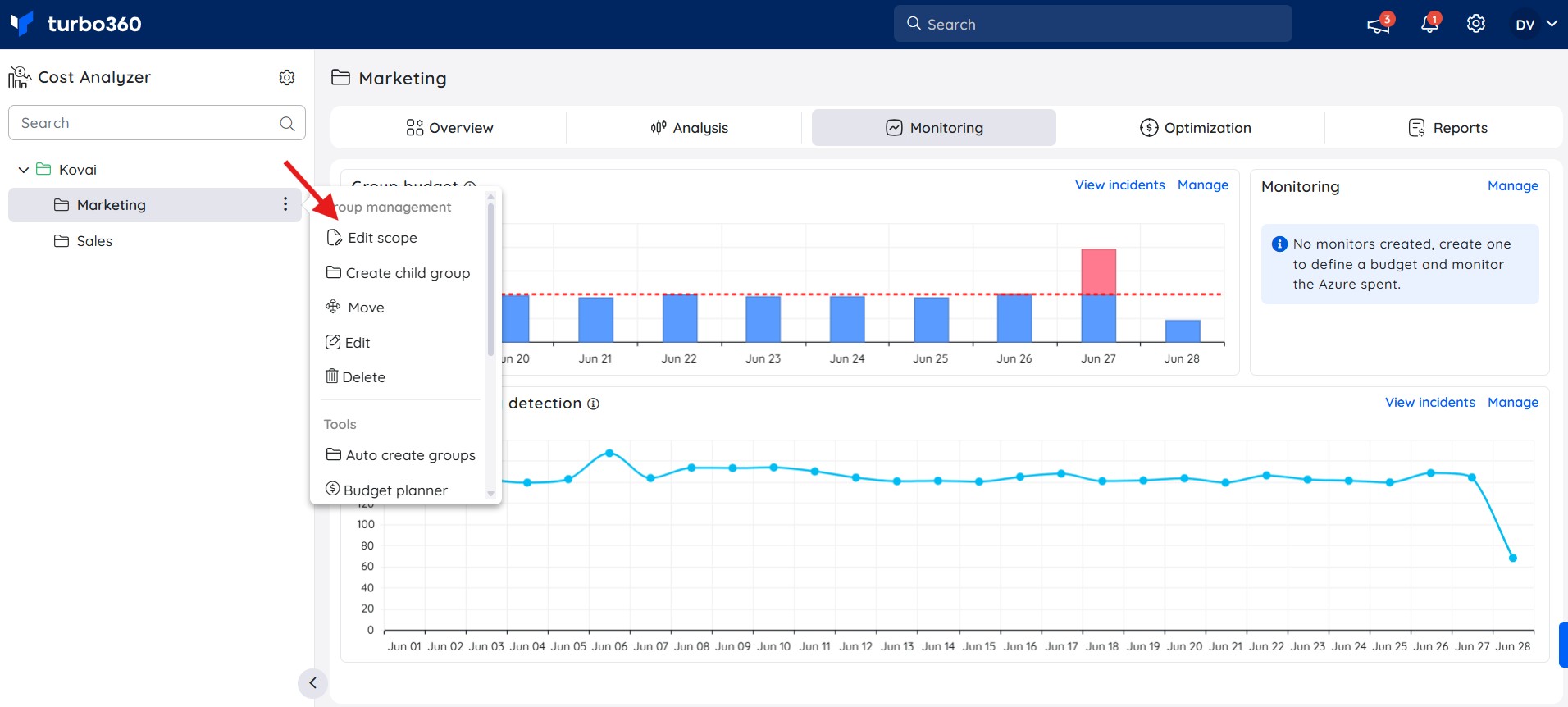The width and height of the screenshot is (1568, 707).
Task: Choose Create child group
Action: (399, 273)
